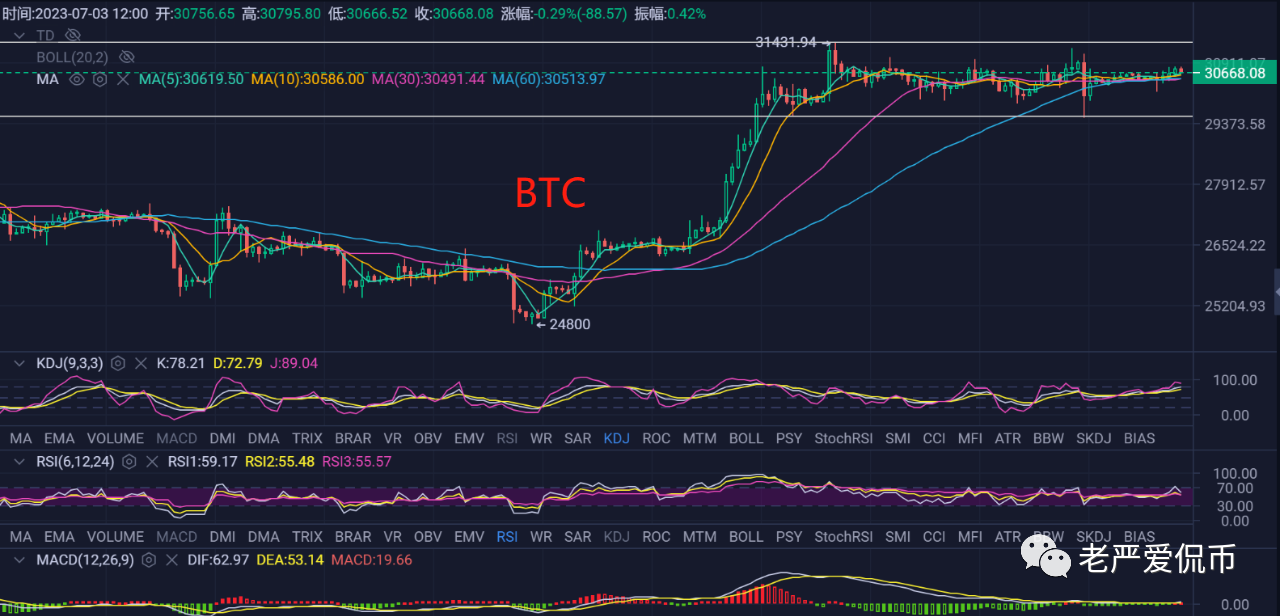
Task: Select the VR tab under the KDJ chart
Action: (x=393, y=438)
